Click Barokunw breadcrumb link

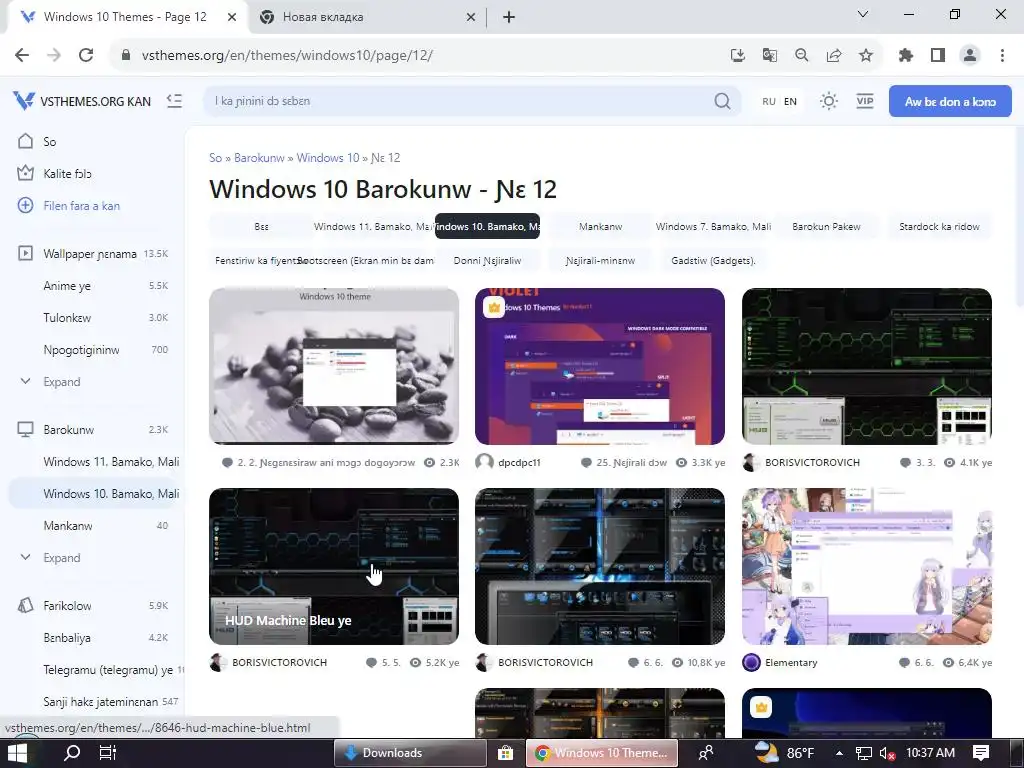[259, 157]
